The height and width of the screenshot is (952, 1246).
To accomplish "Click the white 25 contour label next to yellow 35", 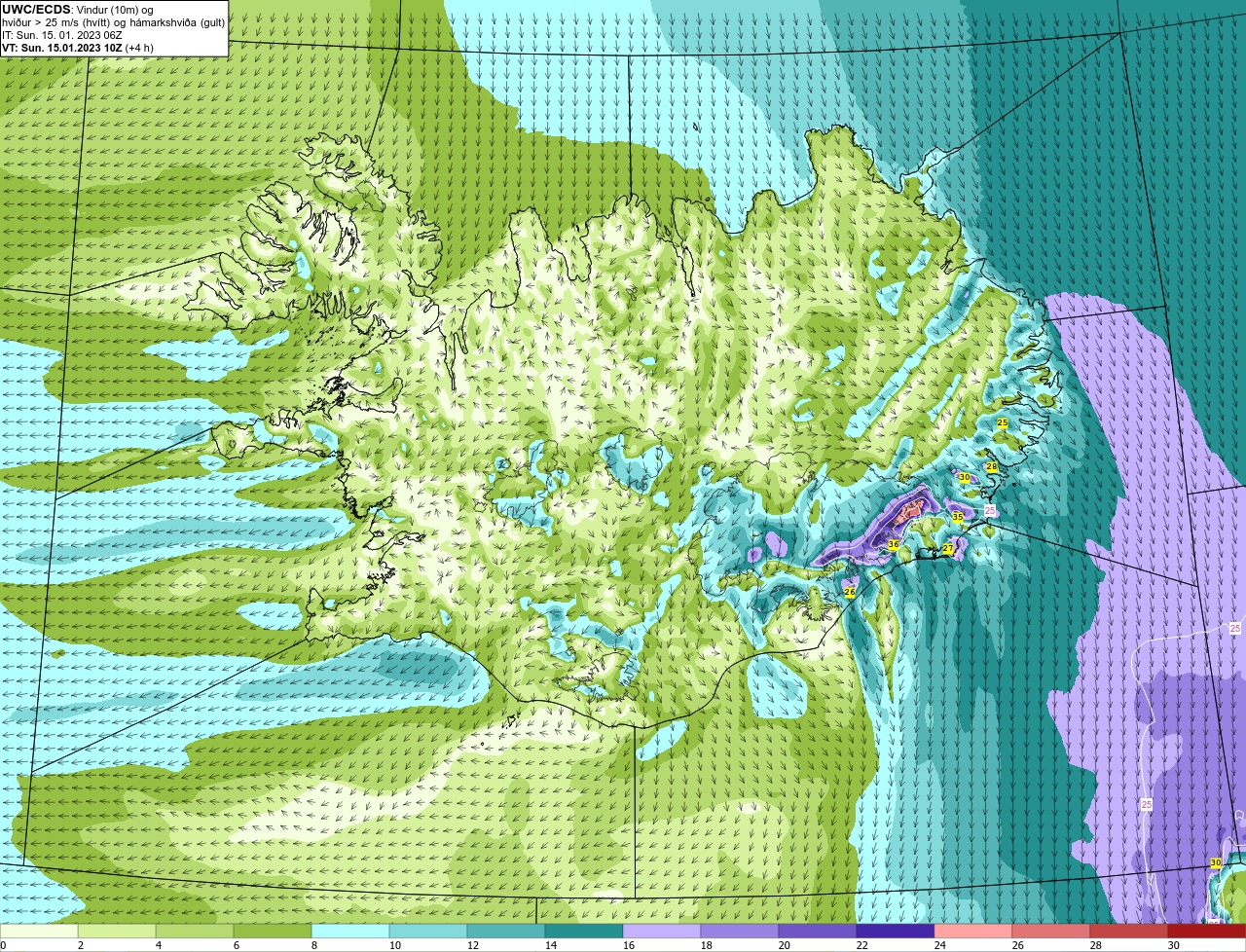I will 990,510.
